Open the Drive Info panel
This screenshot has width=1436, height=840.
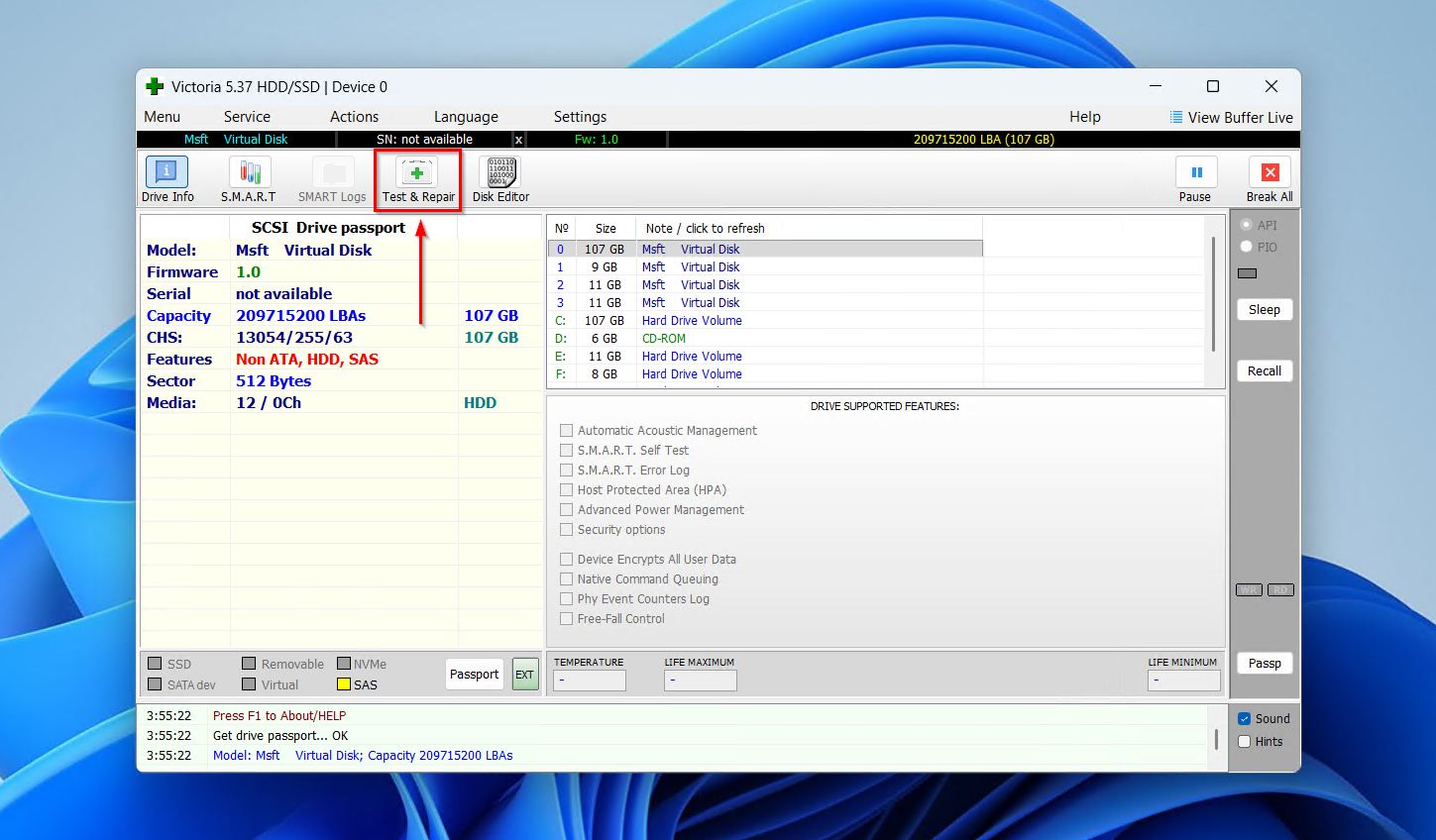(x=167, y=179)
